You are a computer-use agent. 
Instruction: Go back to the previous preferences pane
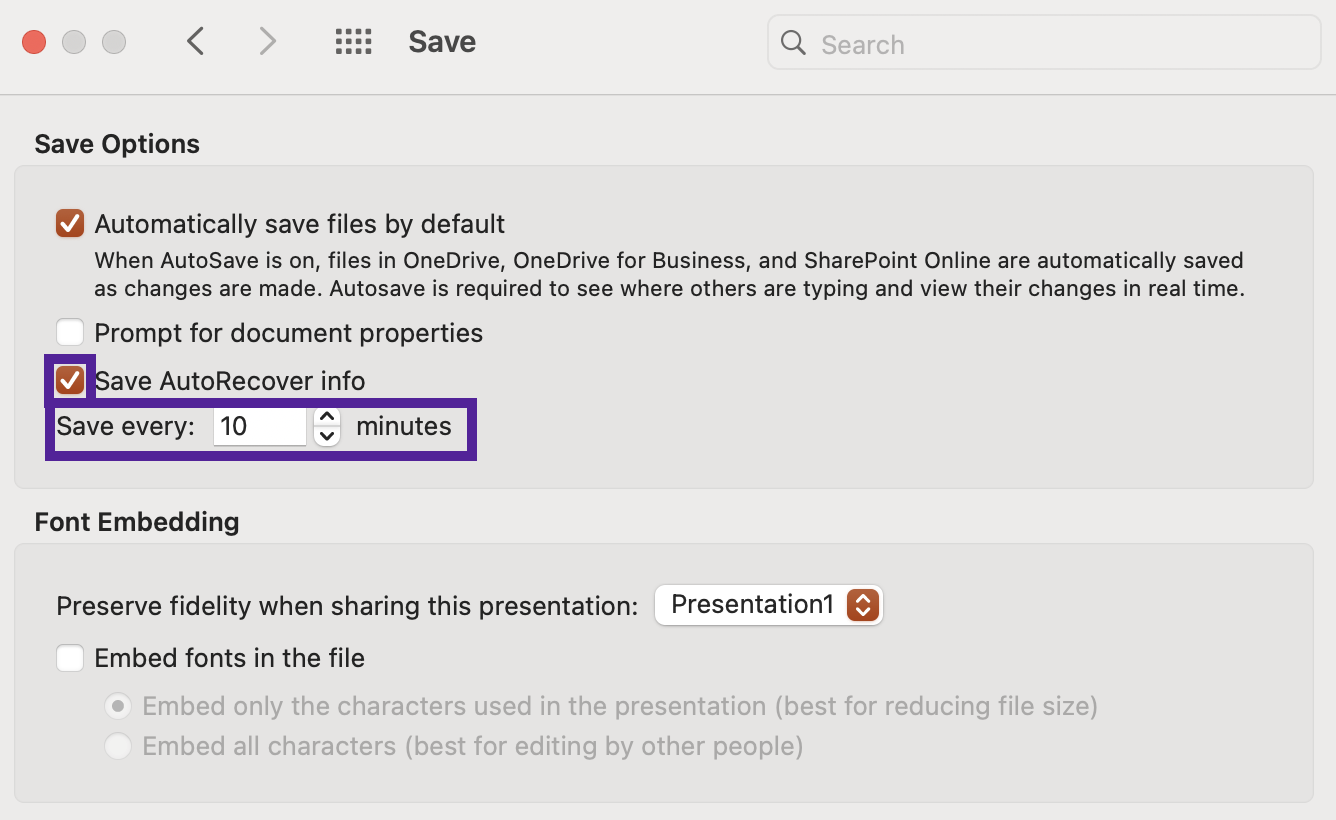pyautogui.click(x=196, y=42)
